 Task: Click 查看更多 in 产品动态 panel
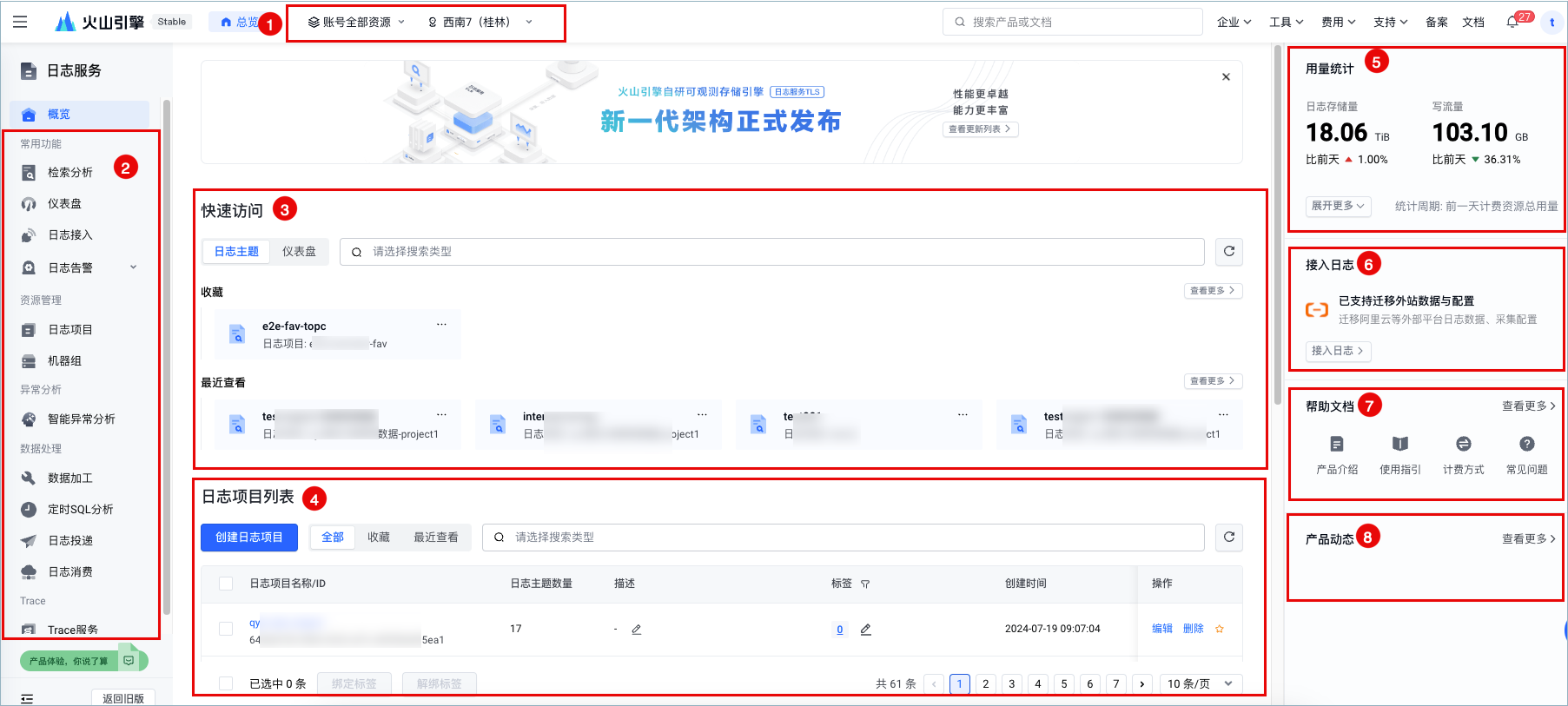1529,539
